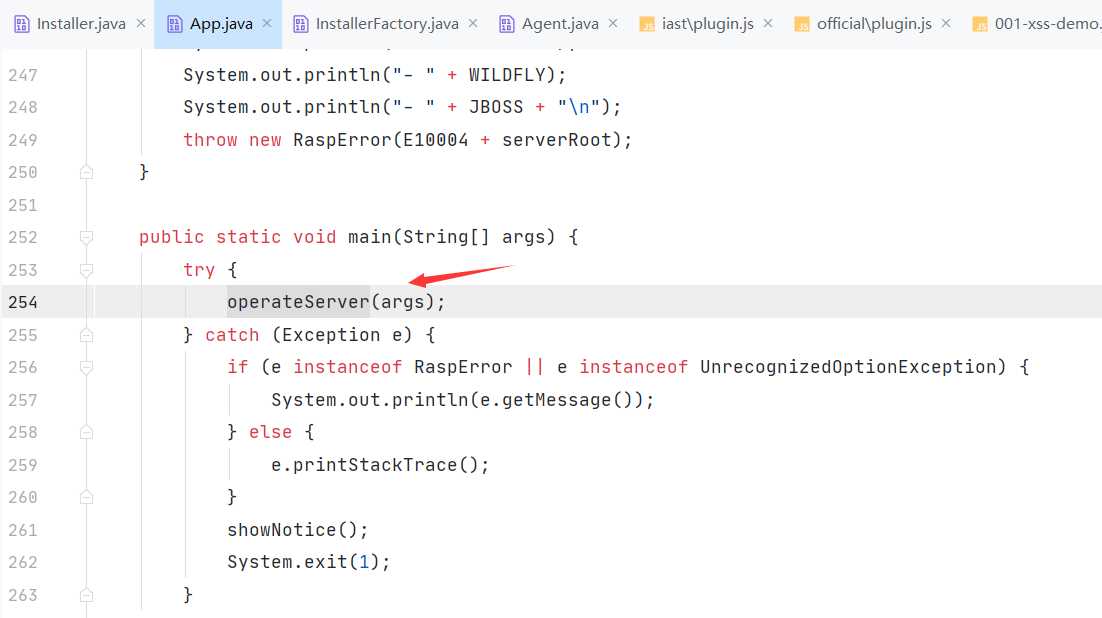The height and width of the screenshot is (618, 1102).
Task: Close the iast\plugin.js tab
Action: 767,23
